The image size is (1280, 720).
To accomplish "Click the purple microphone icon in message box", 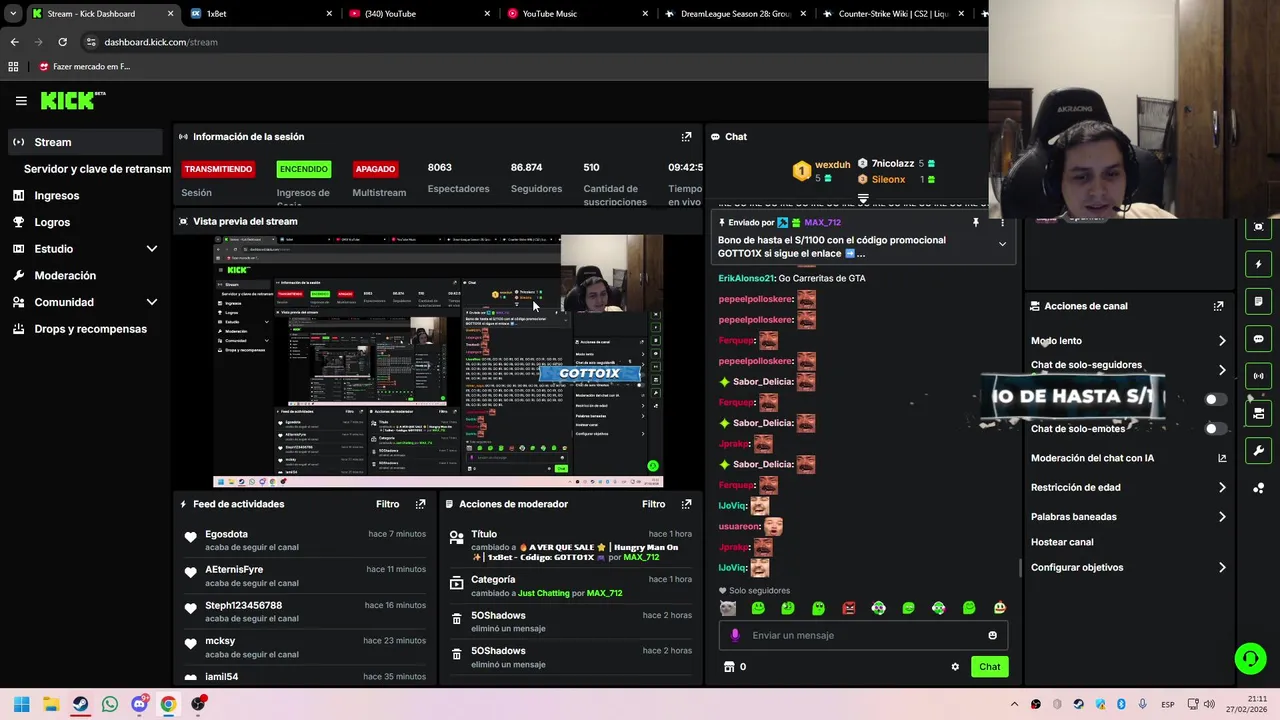I will tap(735, 635).
